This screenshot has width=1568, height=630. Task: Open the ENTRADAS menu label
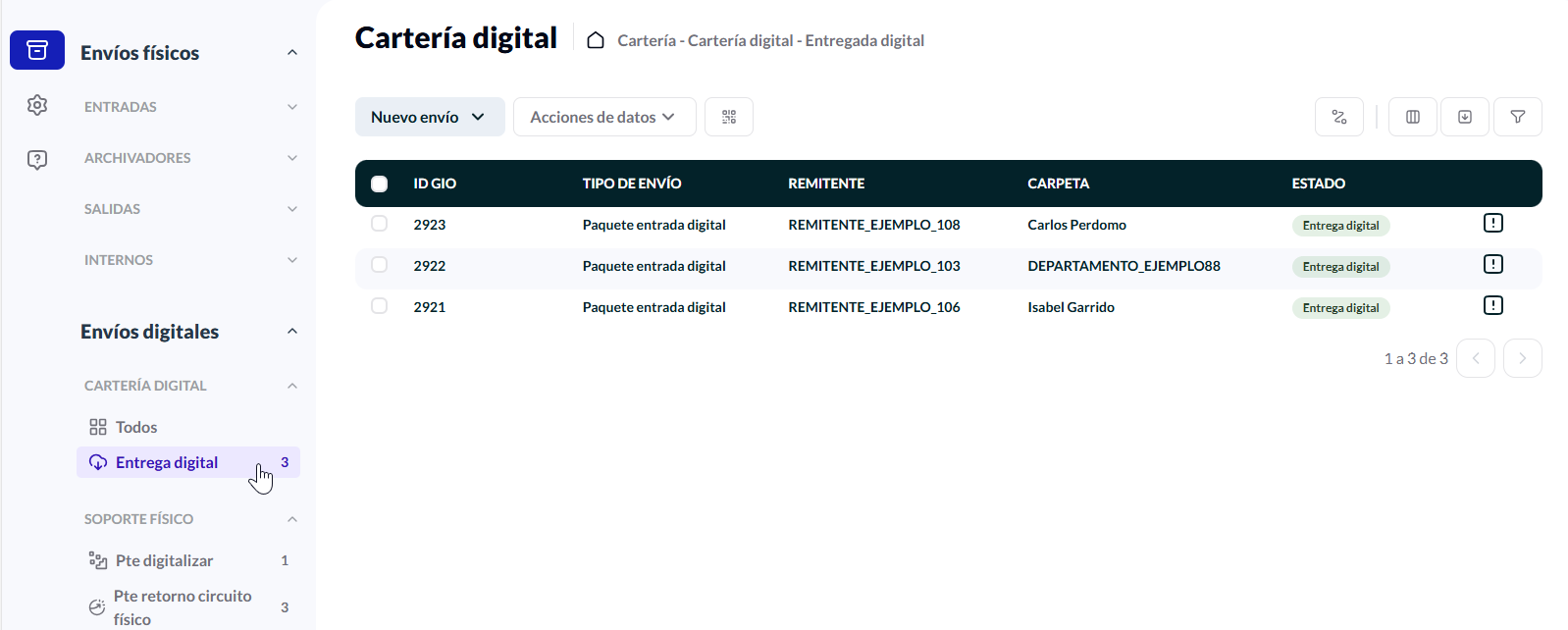[121, 107]
